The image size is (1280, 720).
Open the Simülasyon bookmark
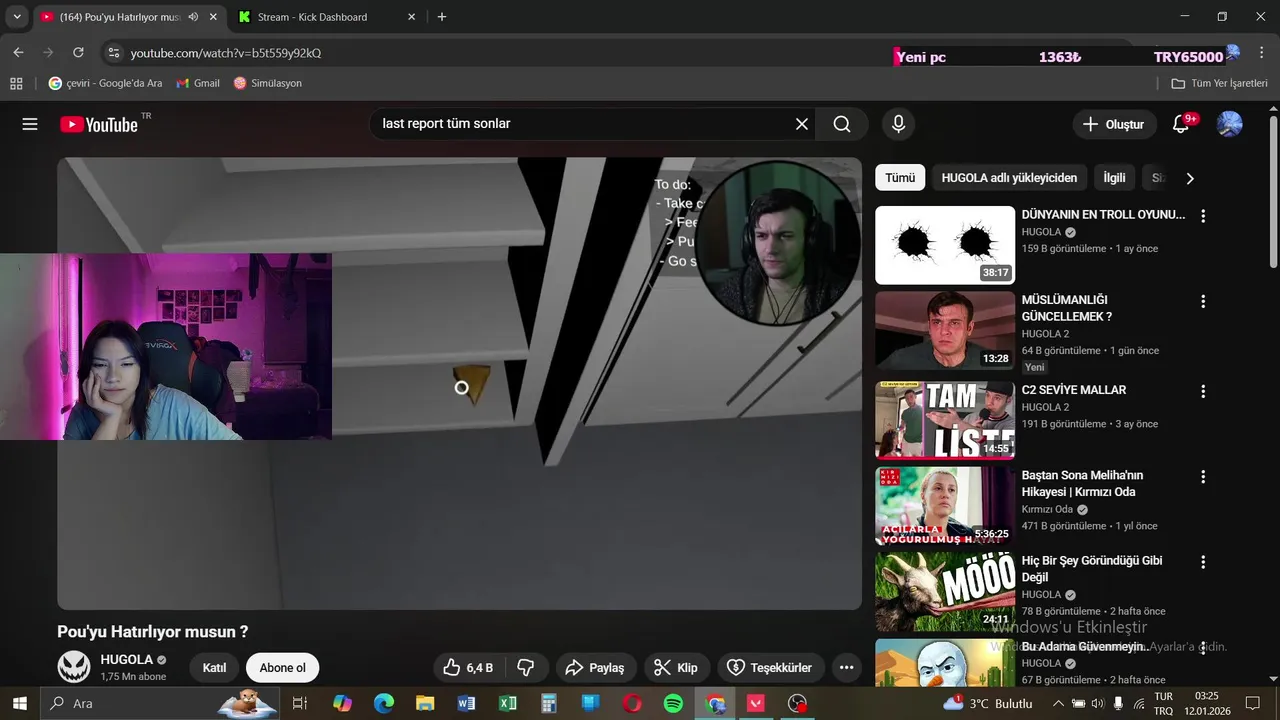tap(268, 83)
